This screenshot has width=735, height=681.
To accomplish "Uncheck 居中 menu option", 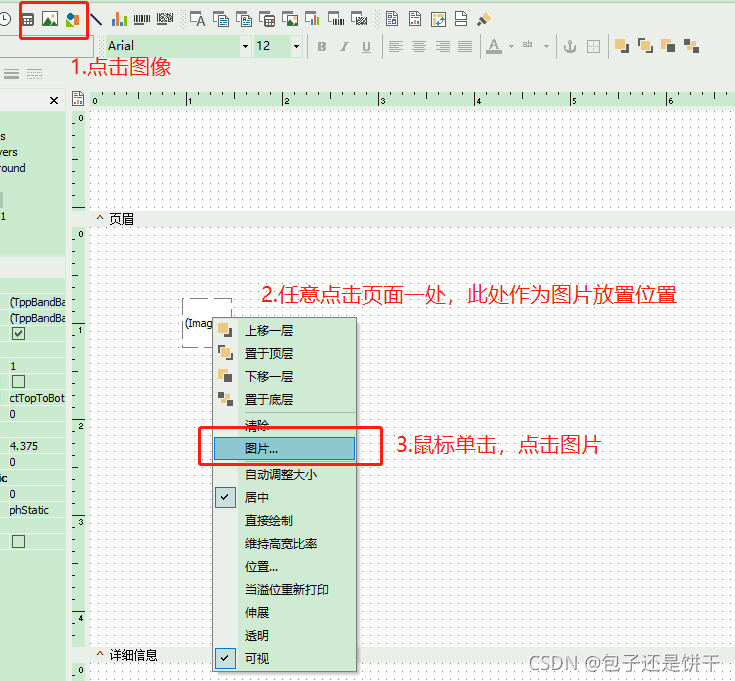I will click(285, 497).
